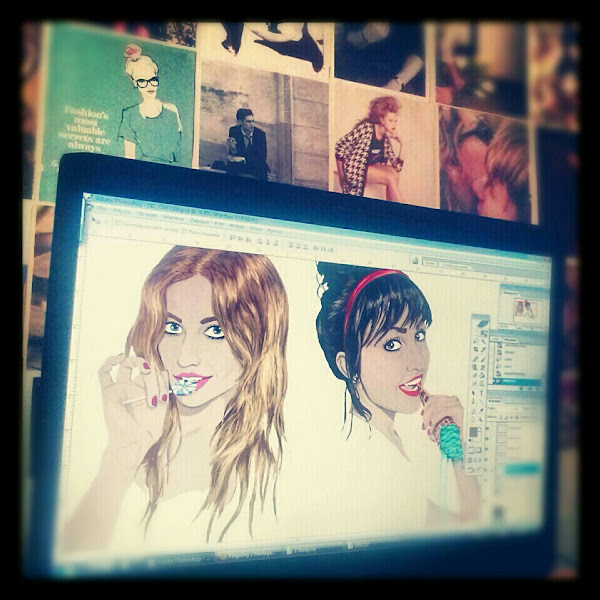Viewport: 600px width, 600px height.
Task: Select the Magic Wand tool
Action: pos(484,341)
